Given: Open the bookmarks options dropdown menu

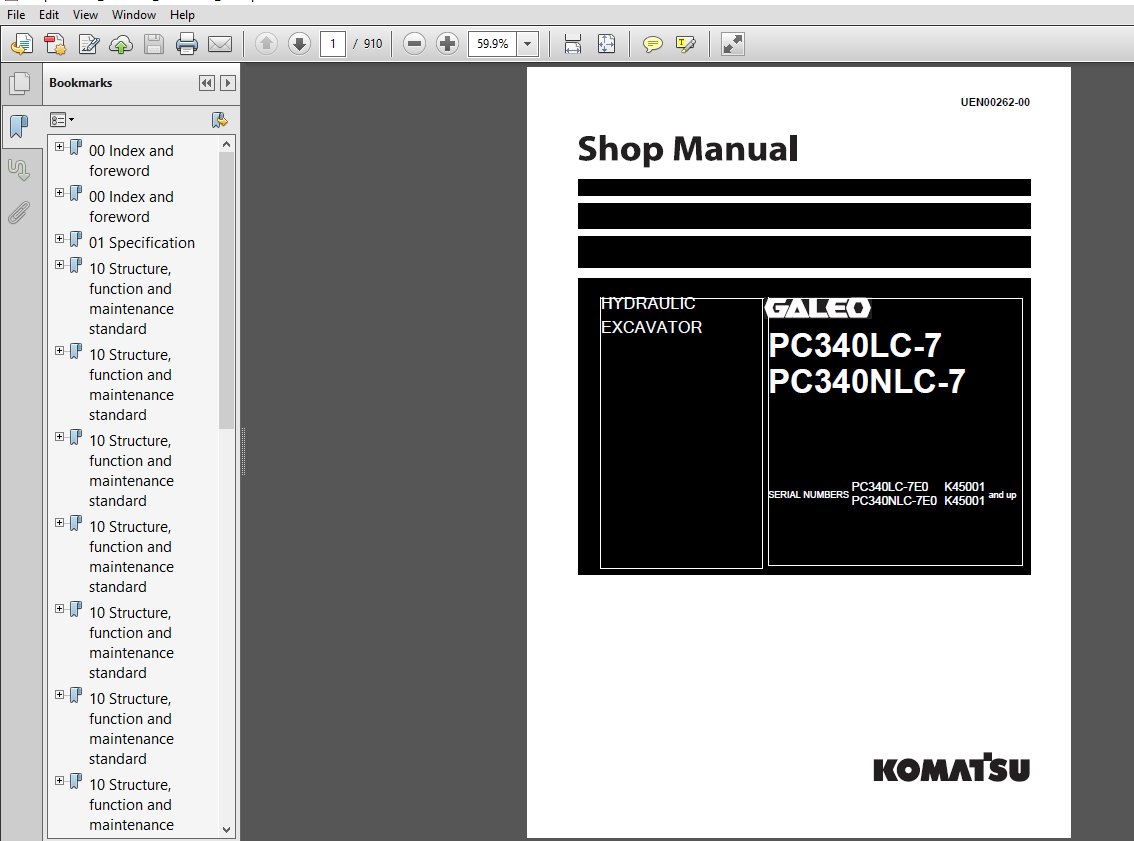Looking at the screenshot, I should (x=61, y=119).
